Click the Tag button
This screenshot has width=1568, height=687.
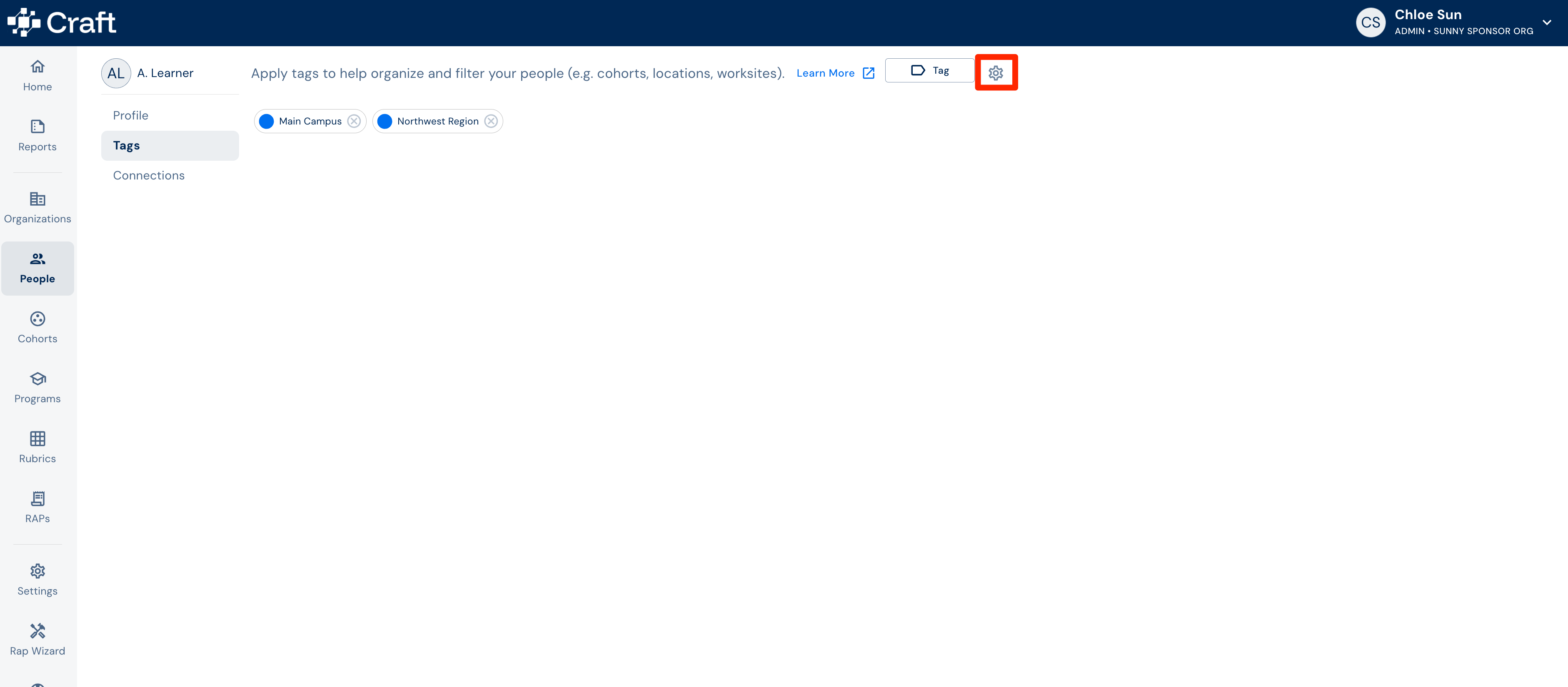[x=929, y=71]
